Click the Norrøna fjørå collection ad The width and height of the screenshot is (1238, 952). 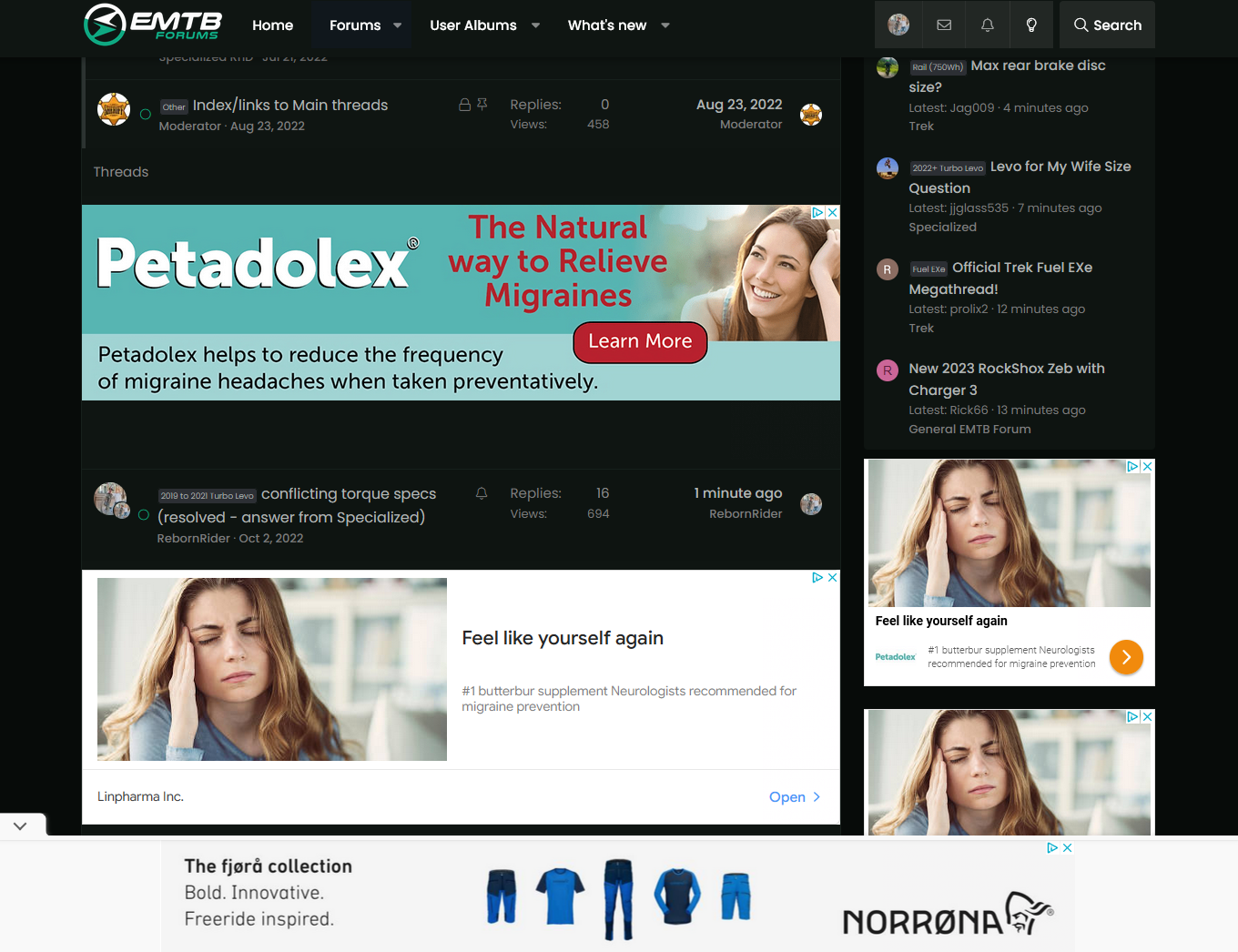[x=618, y=896]
